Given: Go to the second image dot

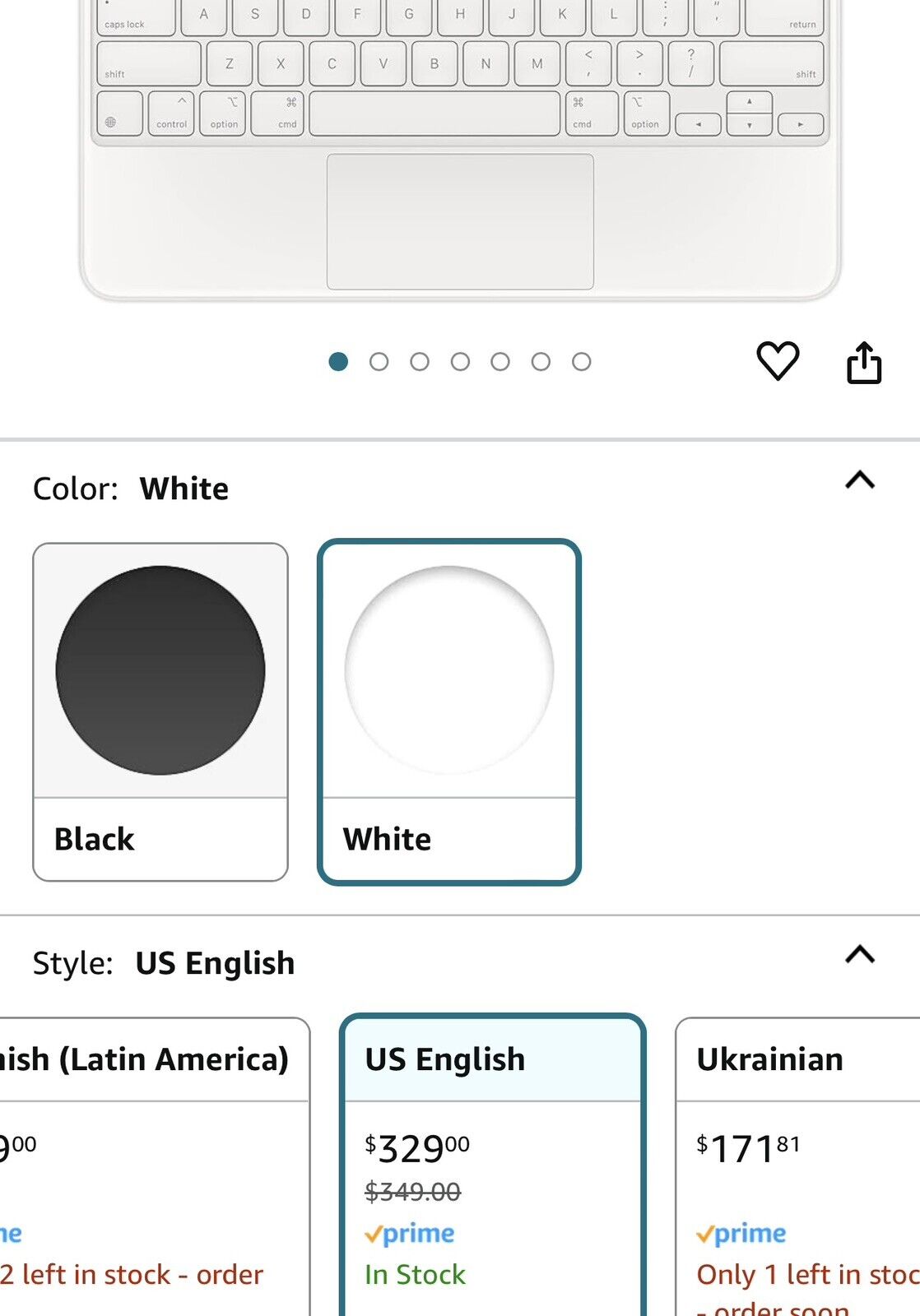Looking at the screenshot, I should 379,362.
